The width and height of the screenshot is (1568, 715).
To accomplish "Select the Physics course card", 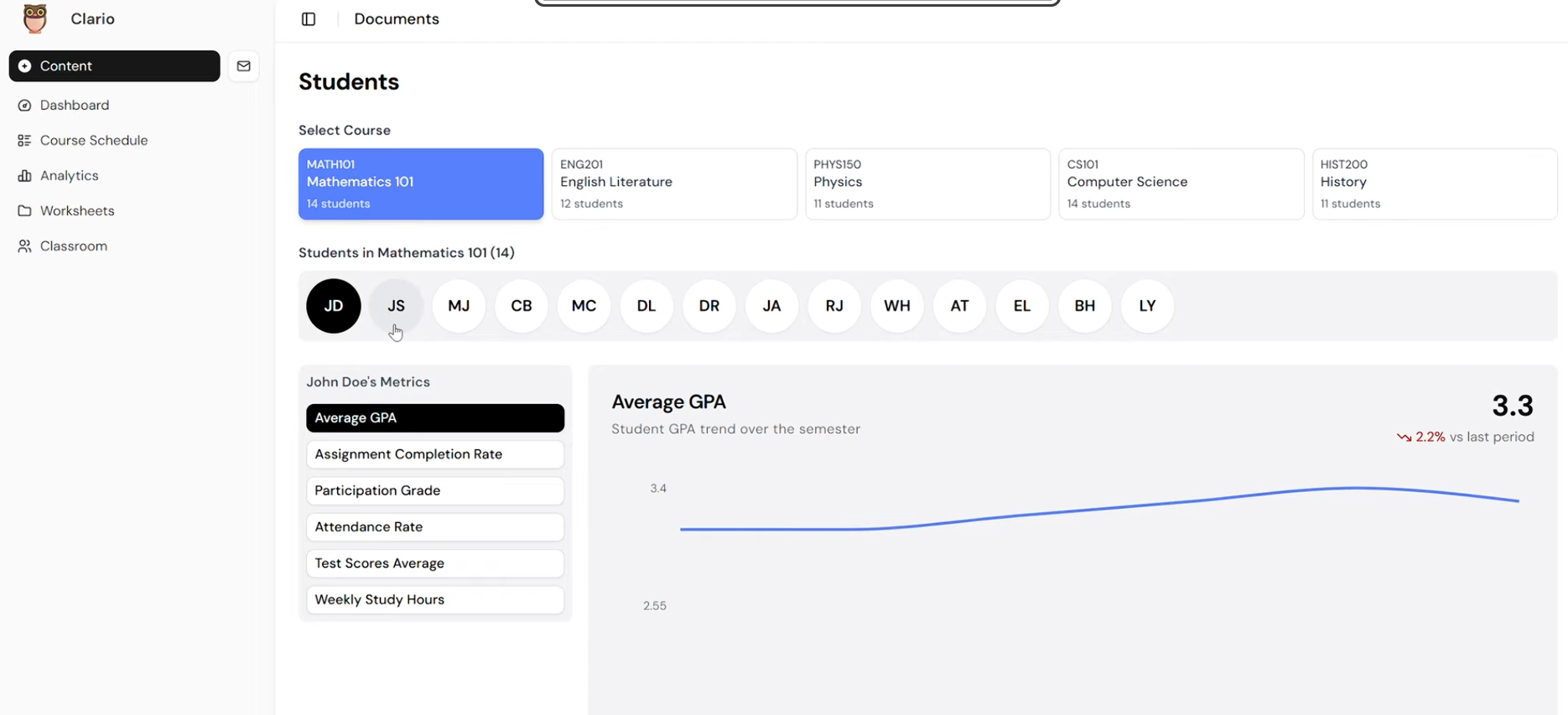I will pyautogui.click(x=927, y=184).
